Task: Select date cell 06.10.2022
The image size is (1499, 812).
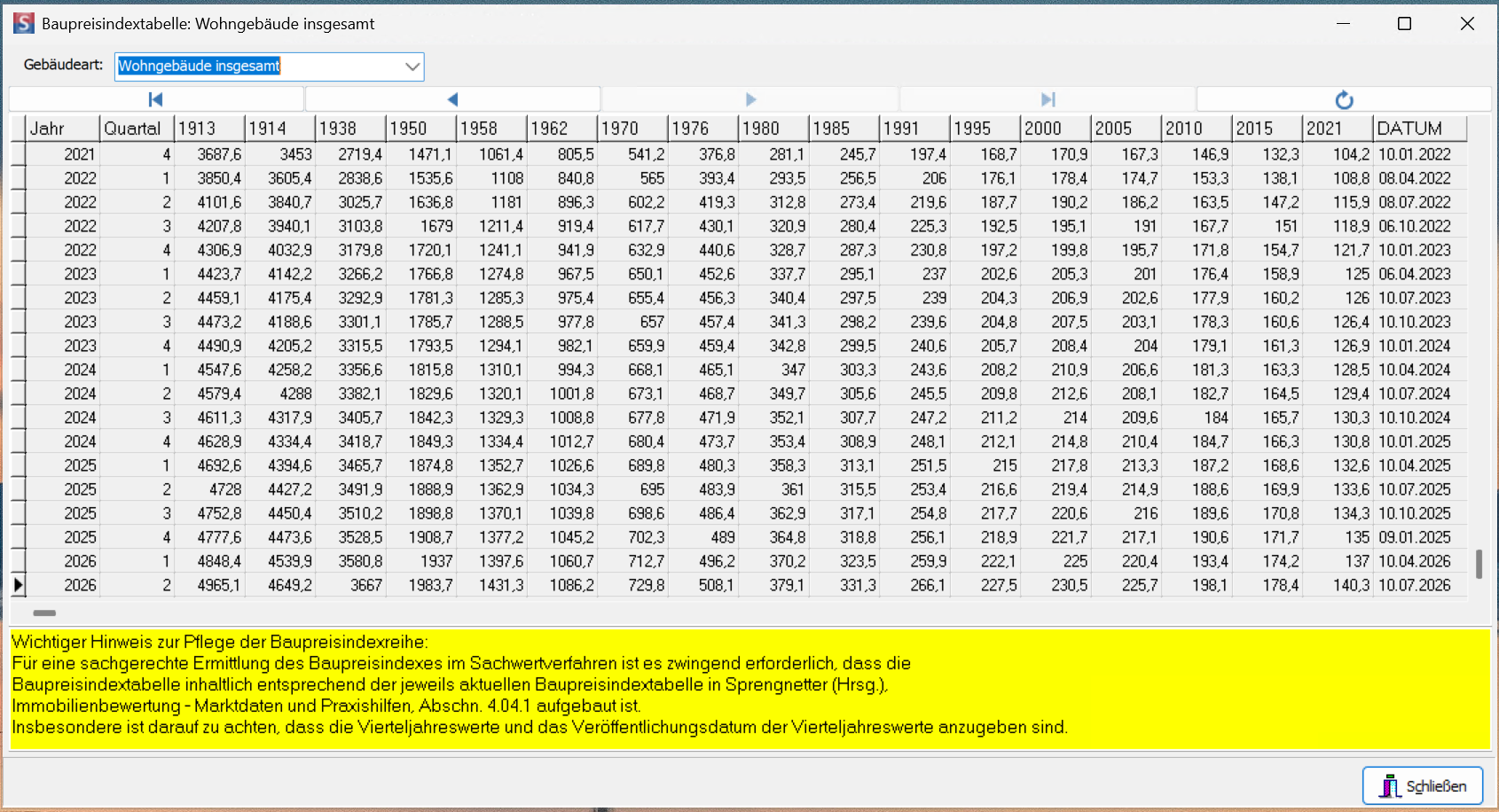Action: [1420, 226]
